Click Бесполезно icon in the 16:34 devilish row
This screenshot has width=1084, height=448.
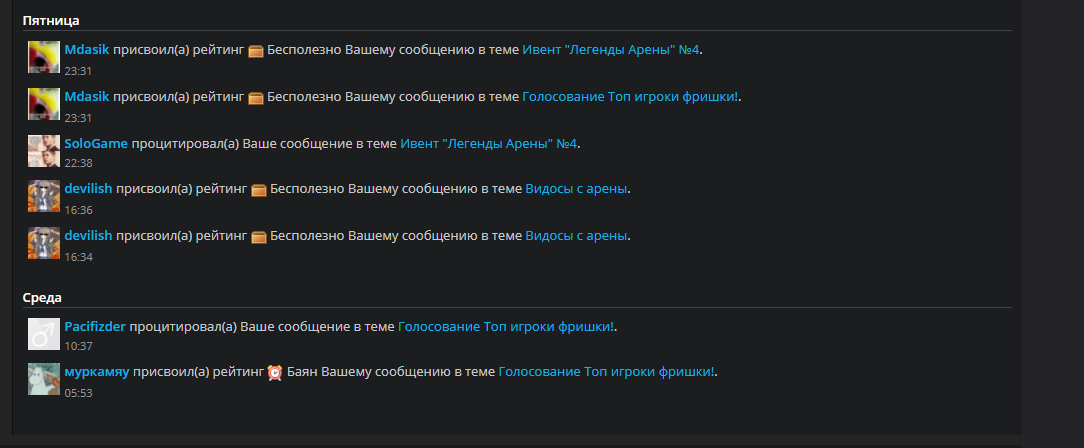[258, 237]
